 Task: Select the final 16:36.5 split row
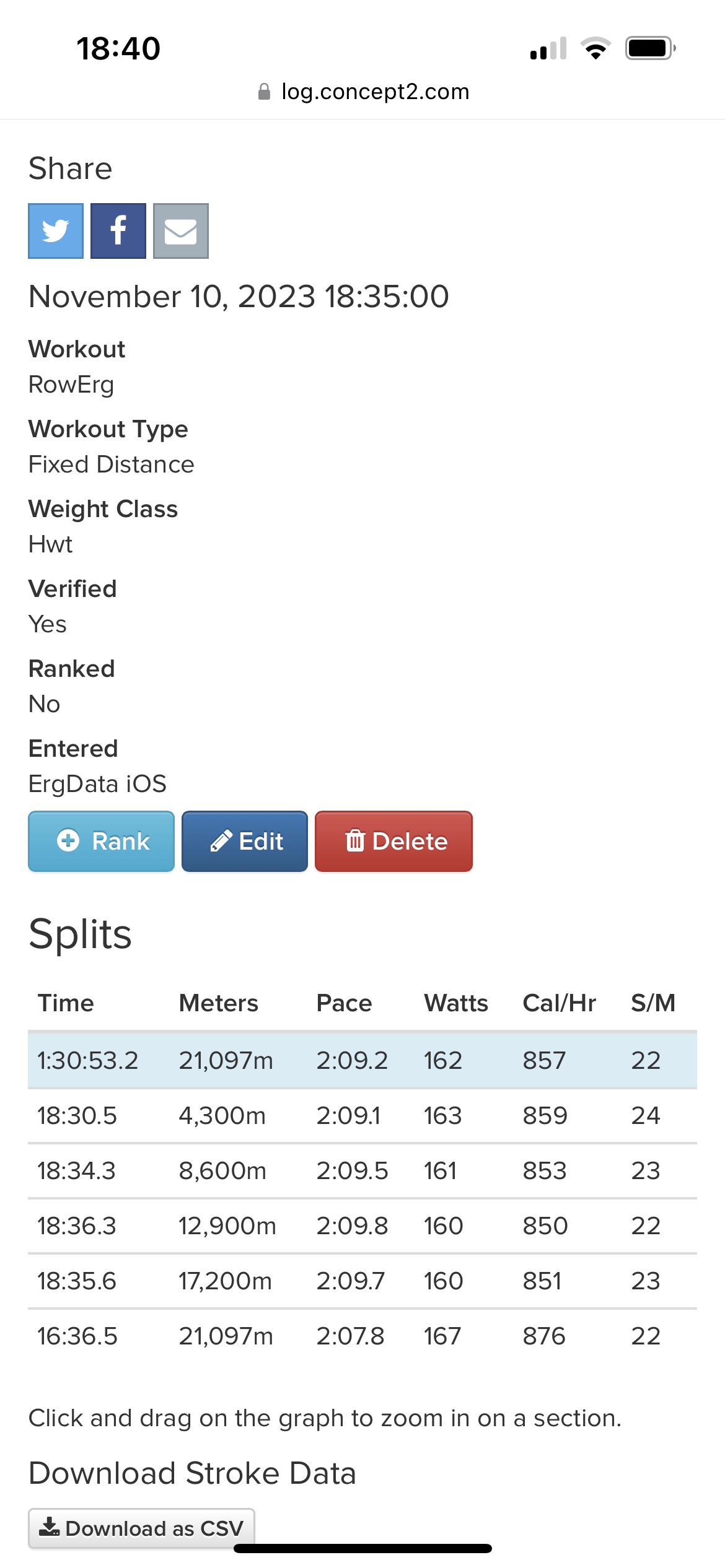pos(362,1336)
